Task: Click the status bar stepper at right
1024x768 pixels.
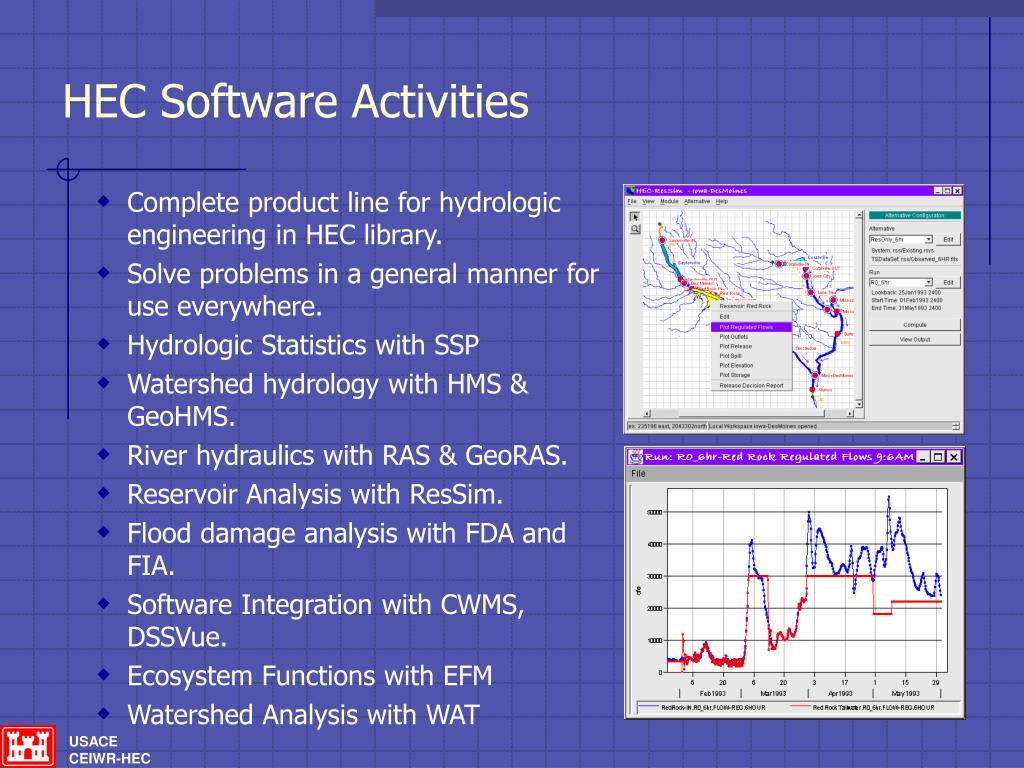Action: (955, 426)
